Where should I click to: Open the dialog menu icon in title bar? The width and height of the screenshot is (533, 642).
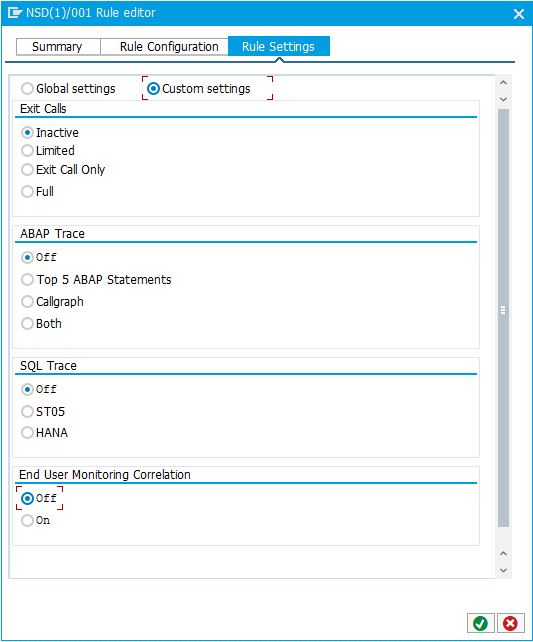click(x=15, y=13)
